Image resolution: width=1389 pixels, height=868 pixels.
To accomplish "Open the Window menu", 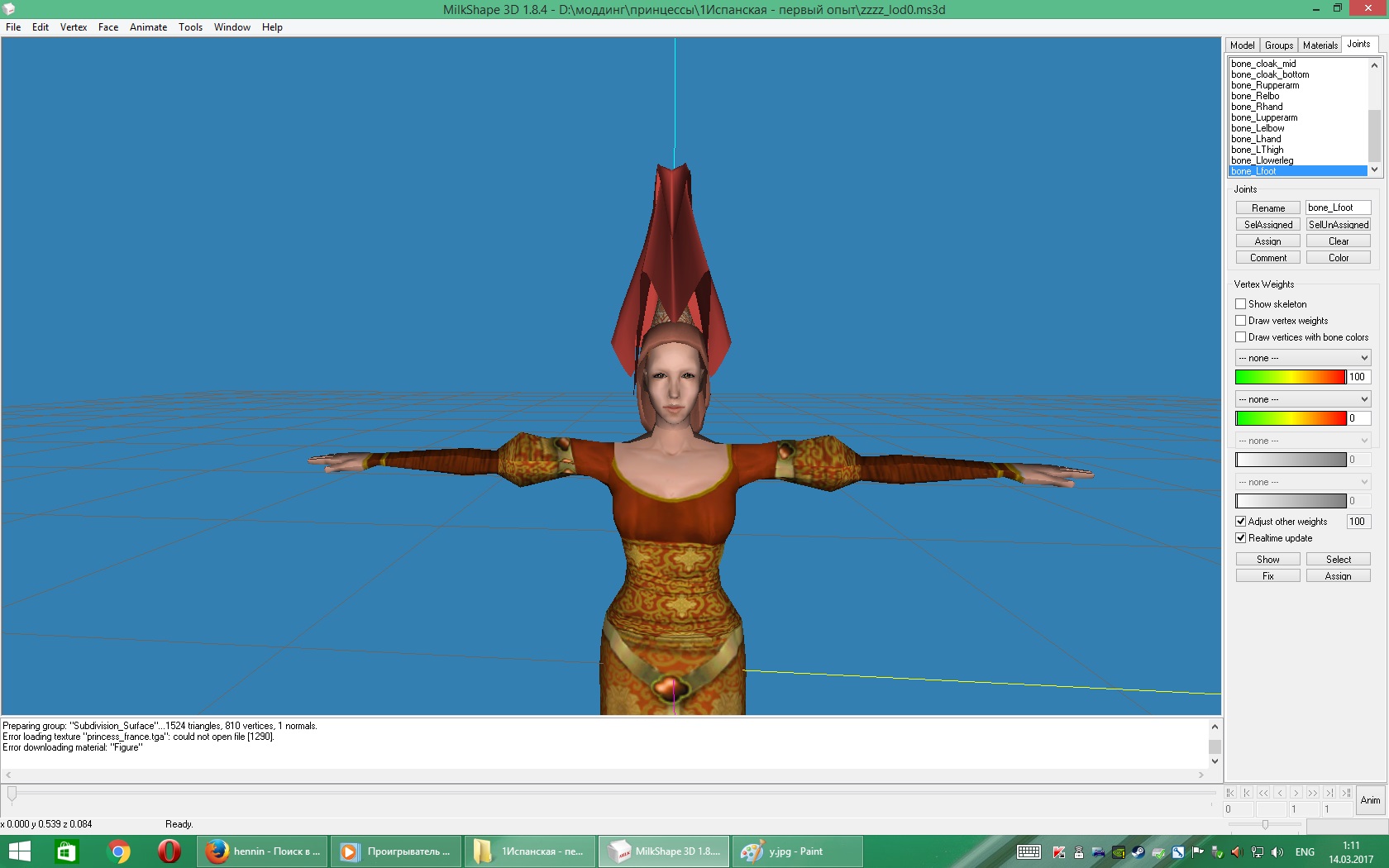I will point(232,27).
